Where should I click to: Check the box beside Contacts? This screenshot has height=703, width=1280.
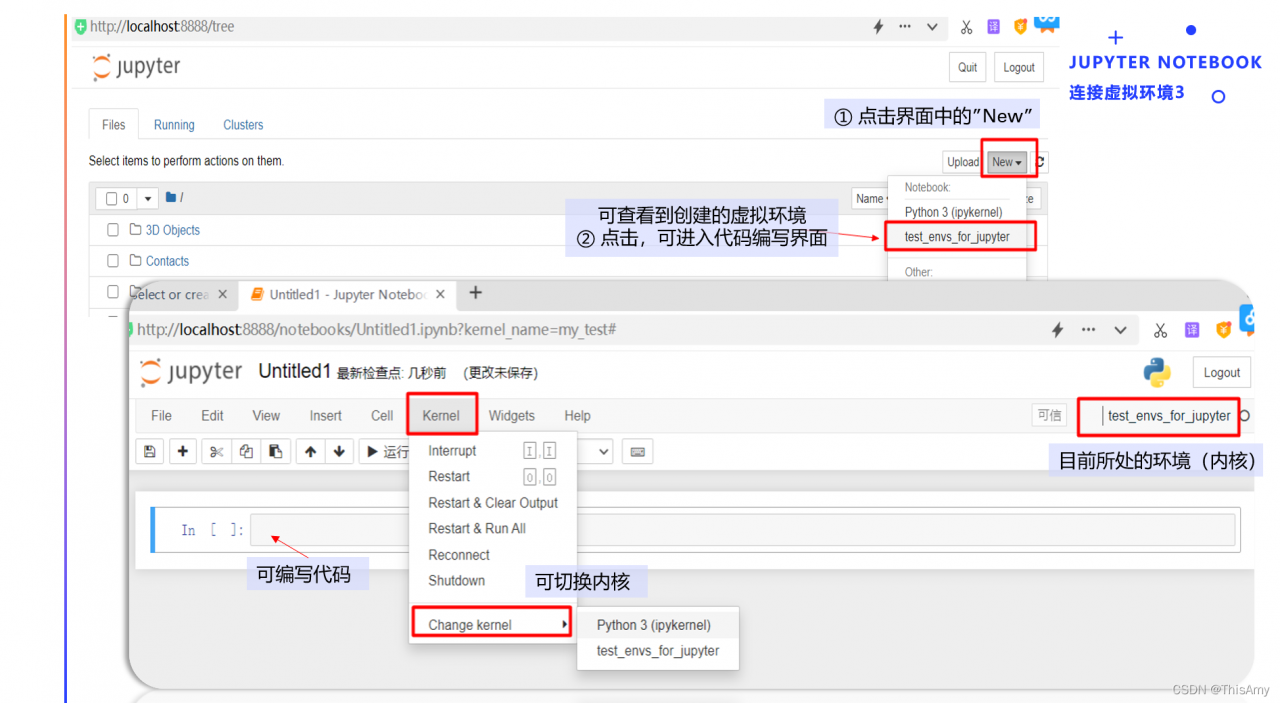coord(113,261)
